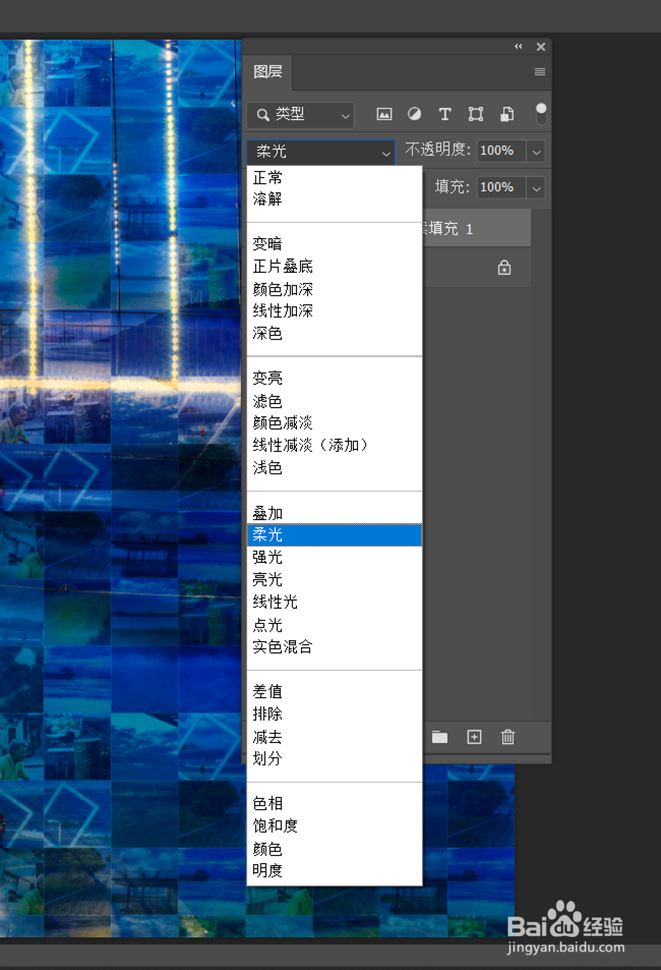Select 色相 blend mode
Image resolution: width=661 pixels, height=970 pixels.
[x=335, y=804]
